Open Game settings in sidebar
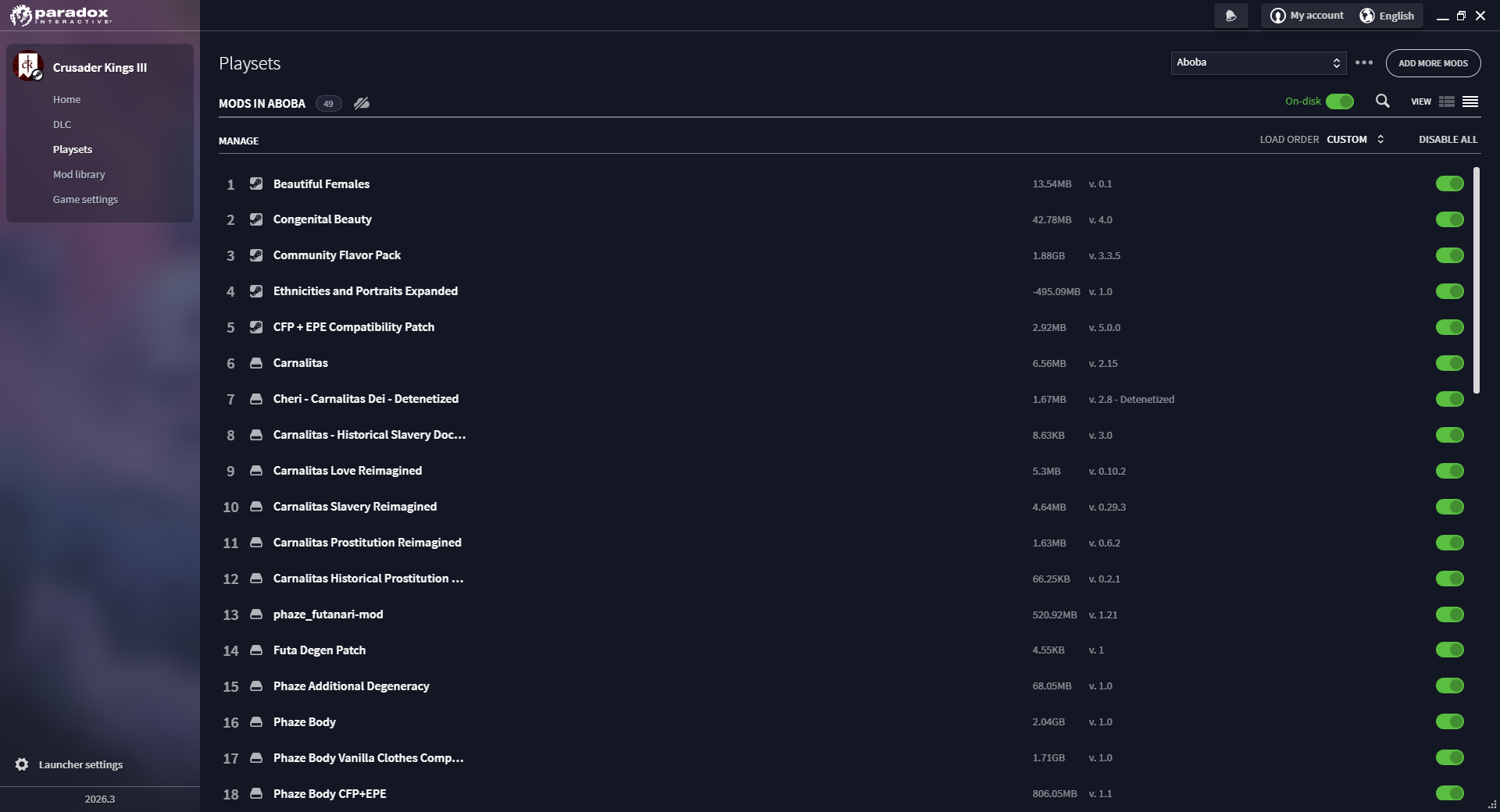The height and width of the screenshot is (812, 1500). pyautogui.click(x=85, y=199)
